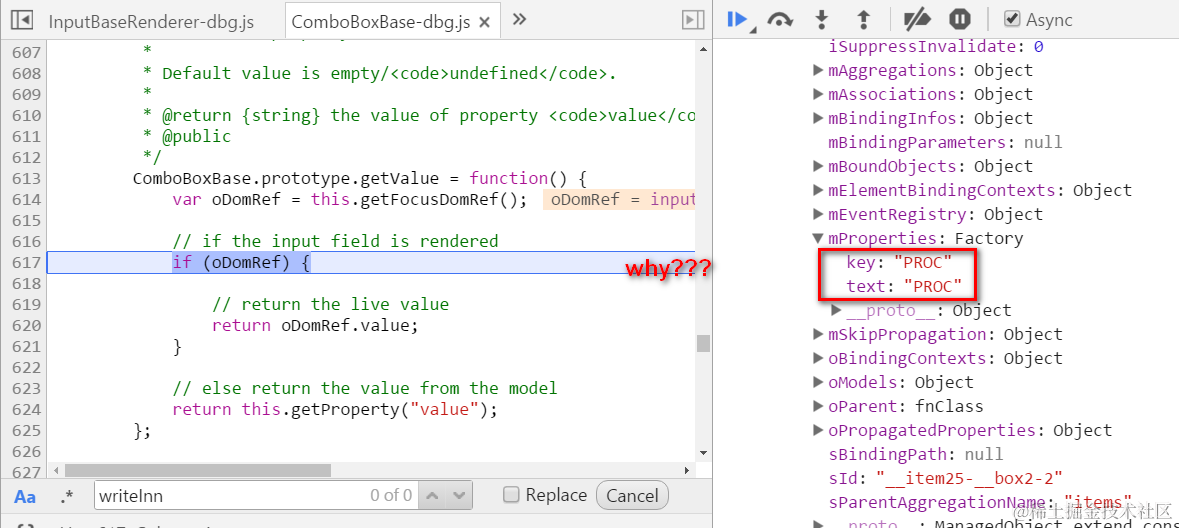Image resolution: width=1179 pixels, height=528 pixels.
Task: Click the code editor scroll down arrow
Action: (x=703, y=454)
